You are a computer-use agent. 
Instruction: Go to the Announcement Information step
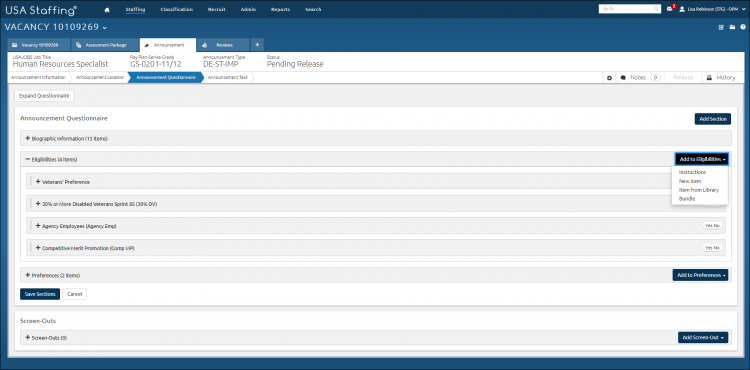click(38, 77)
